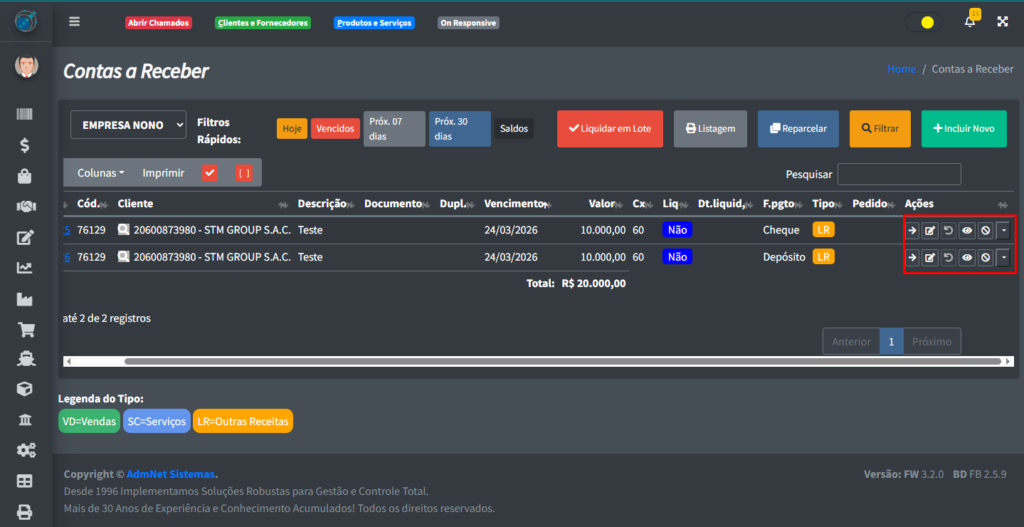Click into the Pesquisar search field

(x=898, y=174)
